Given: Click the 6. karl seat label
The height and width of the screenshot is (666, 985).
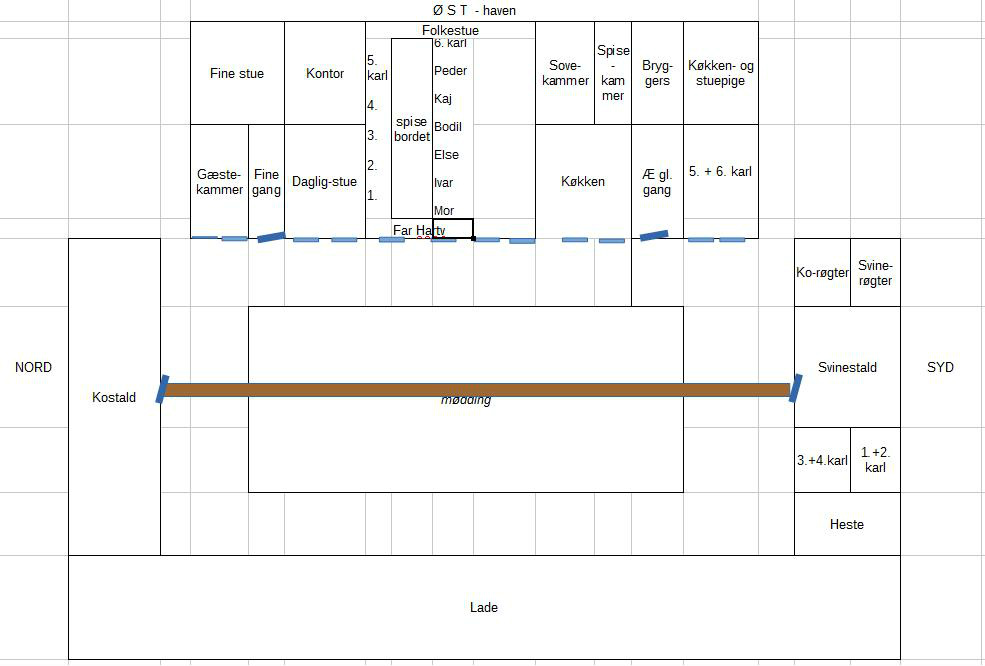Looking at the screenshot, I should [450, 43].
